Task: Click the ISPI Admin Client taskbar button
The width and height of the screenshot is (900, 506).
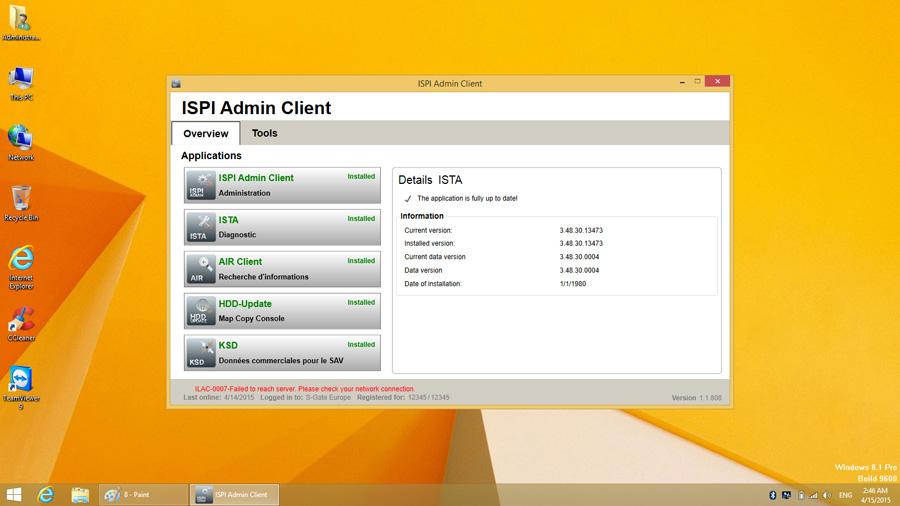Action: [235, 495]
